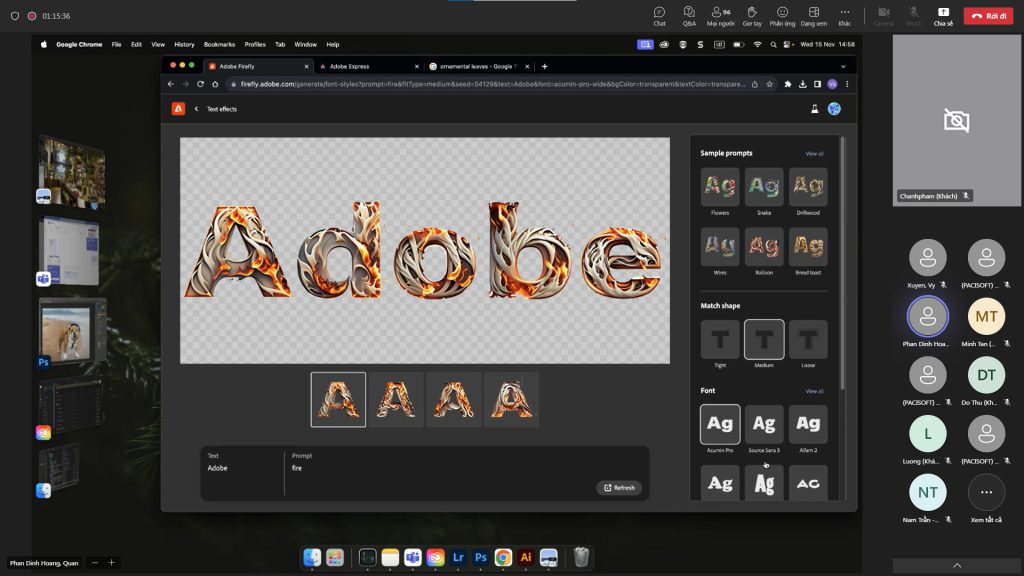This screenshot has height=576, width=1024.
Task: Go back using the arrow beside Text effects
Action: coord(196,109)
